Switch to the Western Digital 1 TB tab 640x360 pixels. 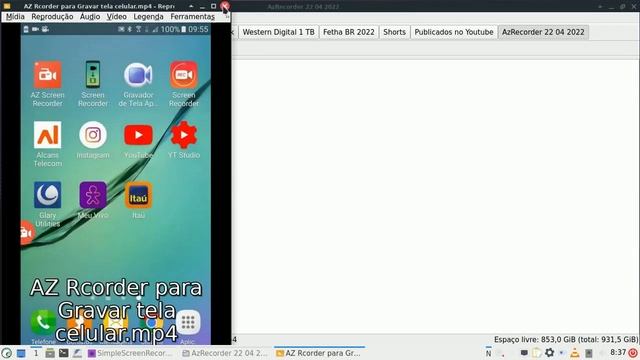coord(278,32)
